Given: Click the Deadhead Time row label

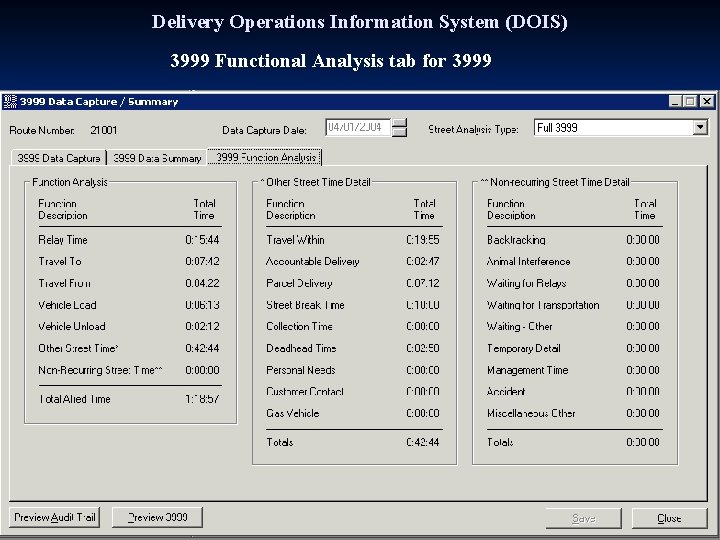Looking at the screenshot, I should coord(301,349).
